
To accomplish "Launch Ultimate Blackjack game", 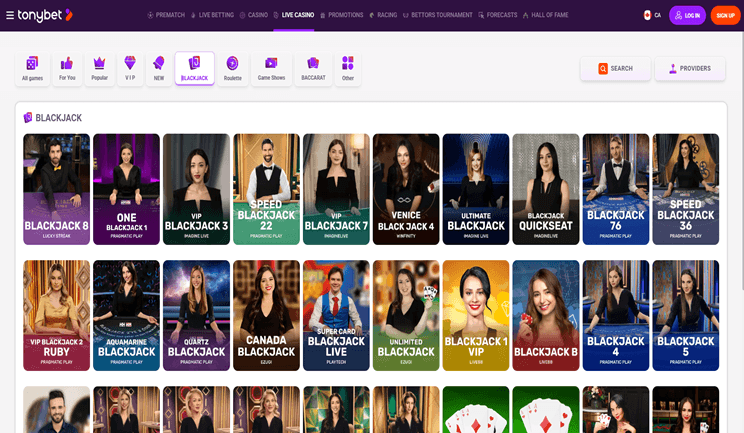I will (476, 189).
